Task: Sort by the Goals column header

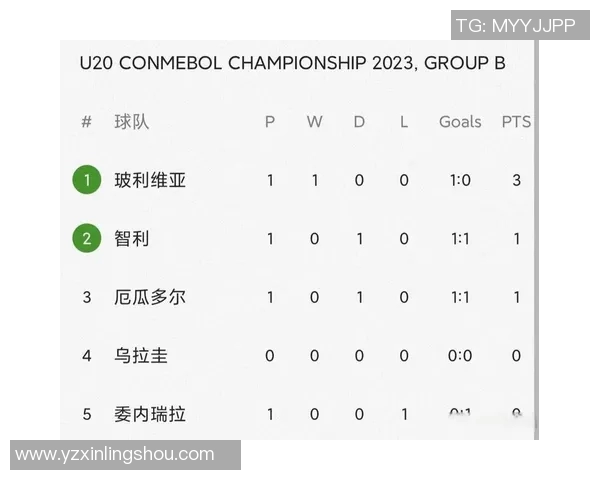Action: (x=460, y=122)
